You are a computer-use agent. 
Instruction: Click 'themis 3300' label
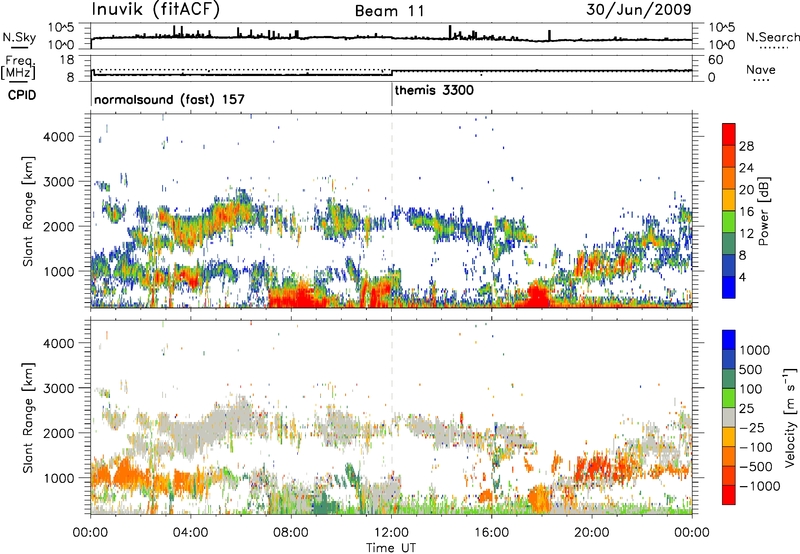(434, 90)
